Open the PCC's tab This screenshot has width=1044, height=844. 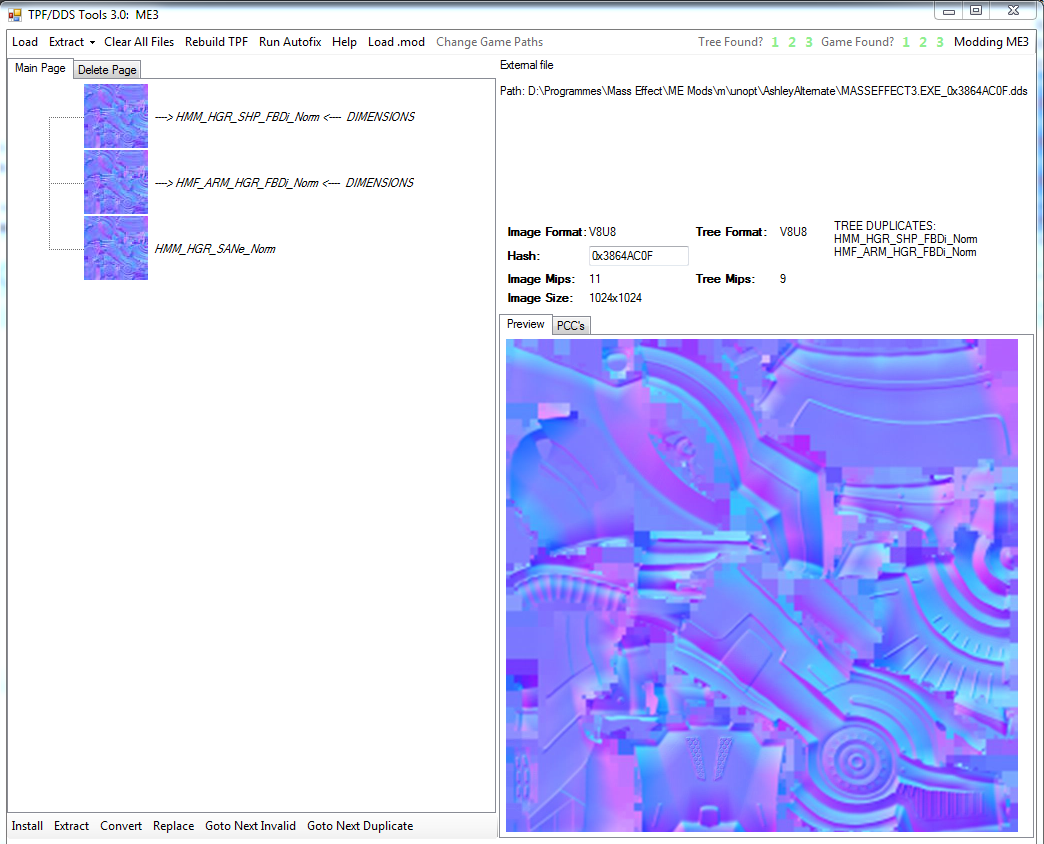coord(571,325)
